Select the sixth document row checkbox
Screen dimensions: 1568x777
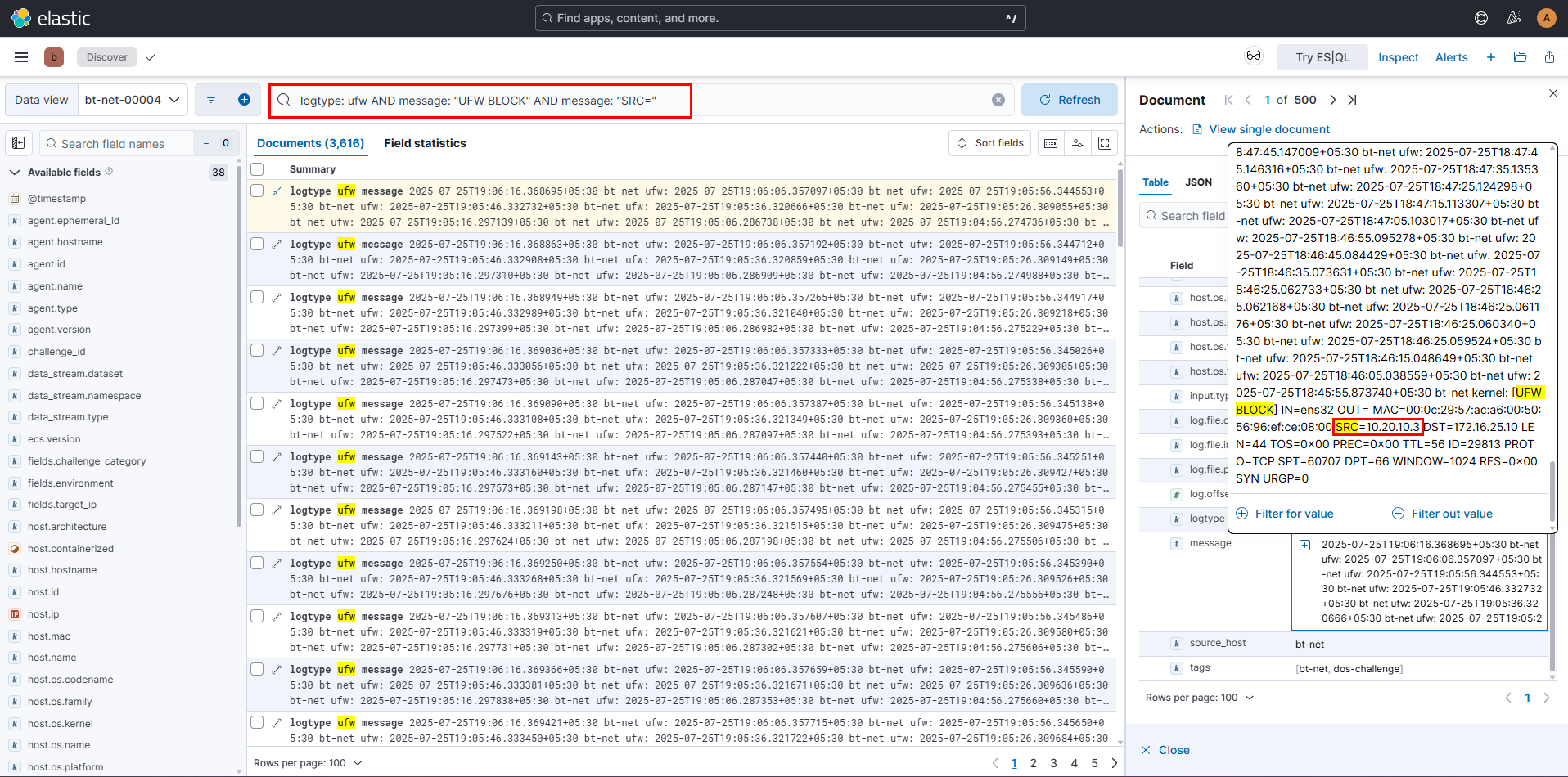pyautogui.click(x=257, y=456)
